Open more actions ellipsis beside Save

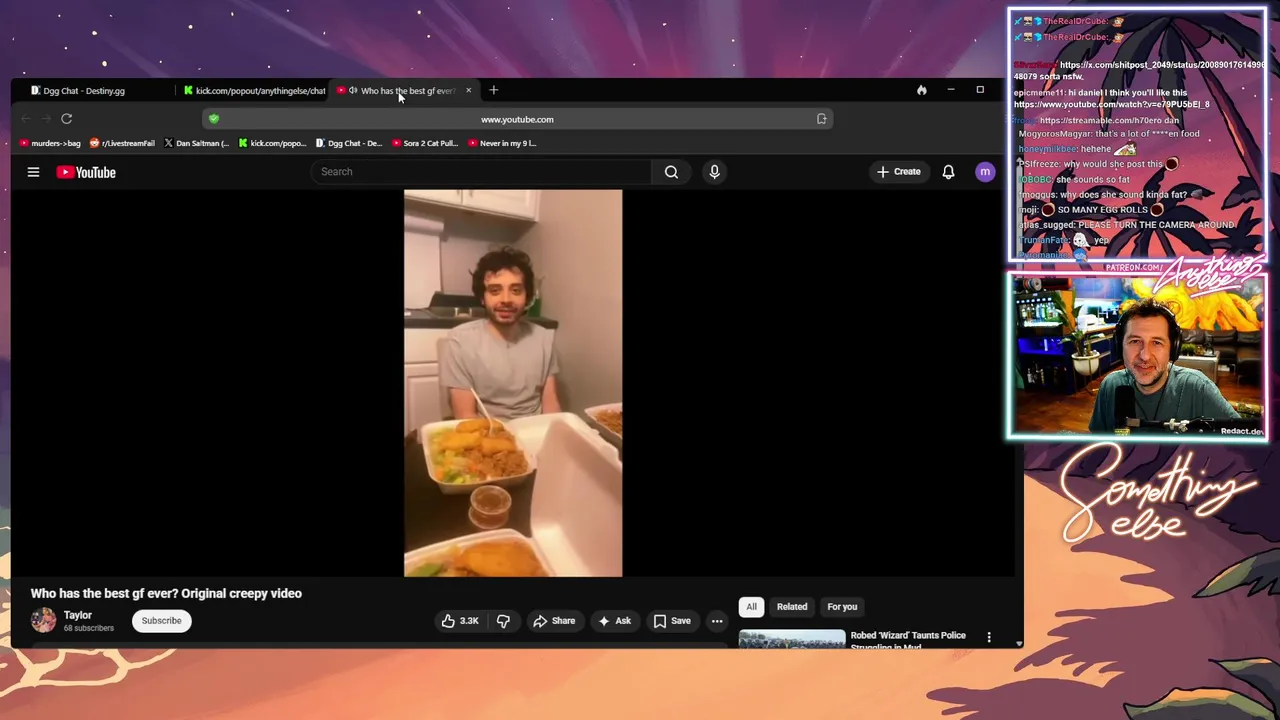tap(717, 621)
